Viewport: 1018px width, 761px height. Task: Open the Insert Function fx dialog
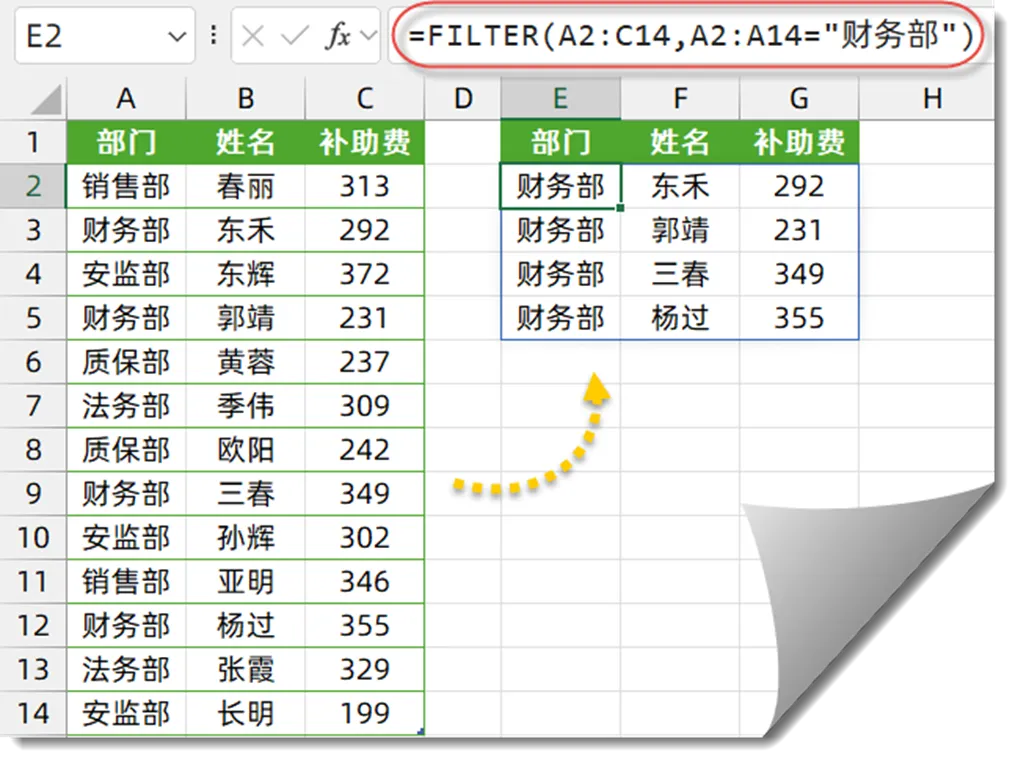[x=338, y=36]
